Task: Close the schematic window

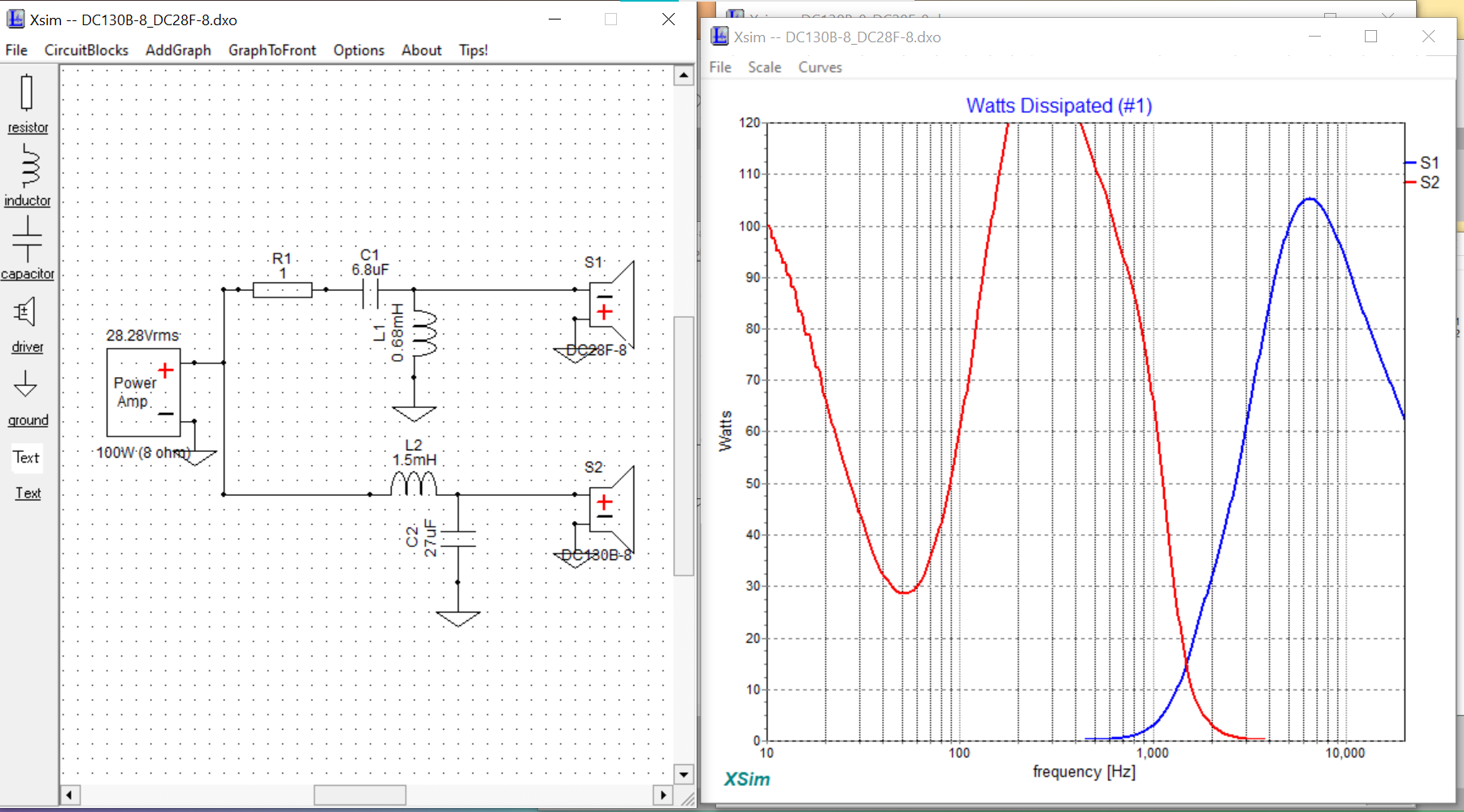Action: [668, 19]
